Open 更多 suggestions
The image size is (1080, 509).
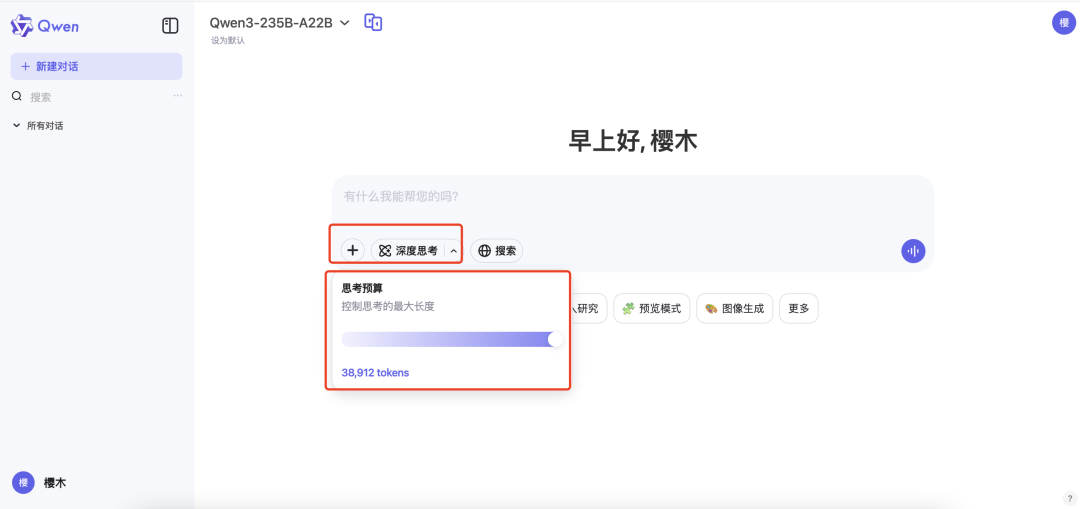(x=799, y=309)
